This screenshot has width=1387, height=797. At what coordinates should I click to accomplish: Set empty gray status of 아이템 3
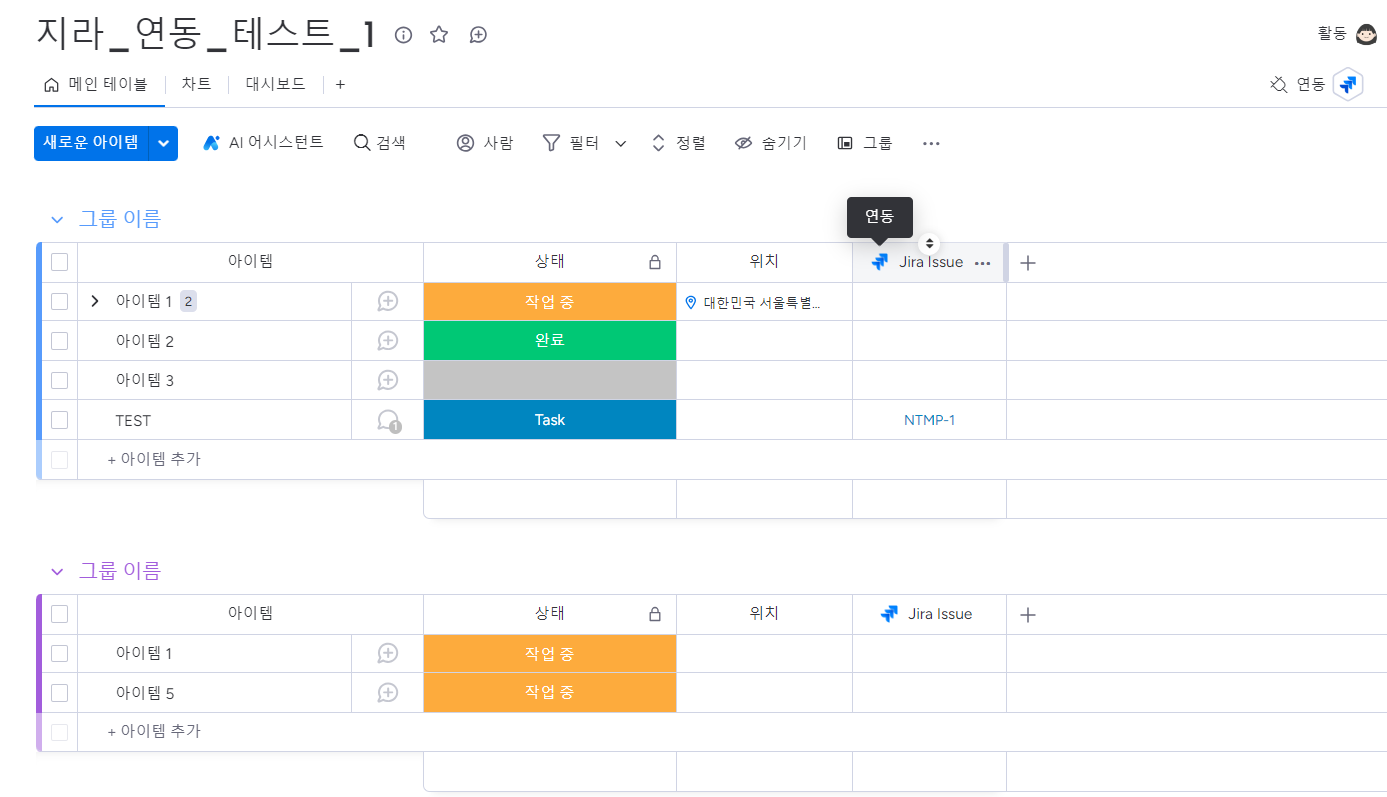coord(550,380)
